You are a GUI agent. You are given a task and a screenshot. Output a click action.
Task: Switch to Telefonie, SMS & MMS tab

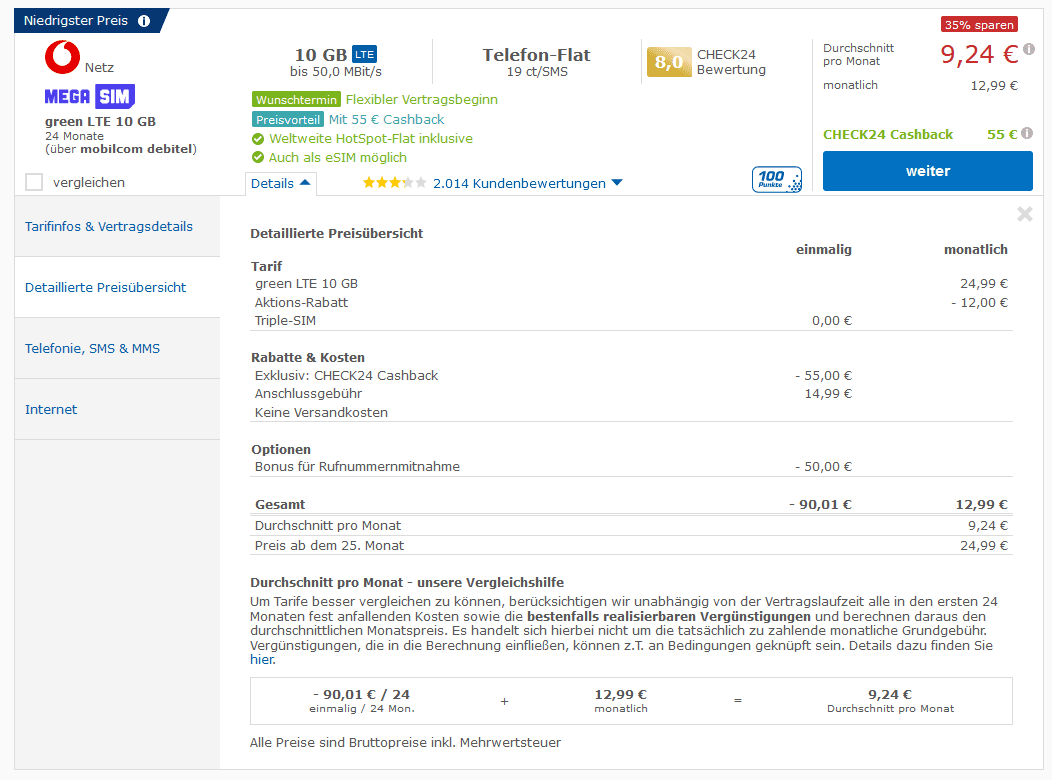click(92, 348)
